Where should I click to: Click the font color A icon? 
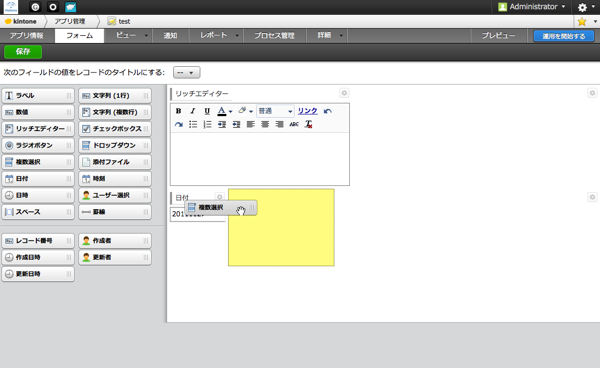pos(222,111)
